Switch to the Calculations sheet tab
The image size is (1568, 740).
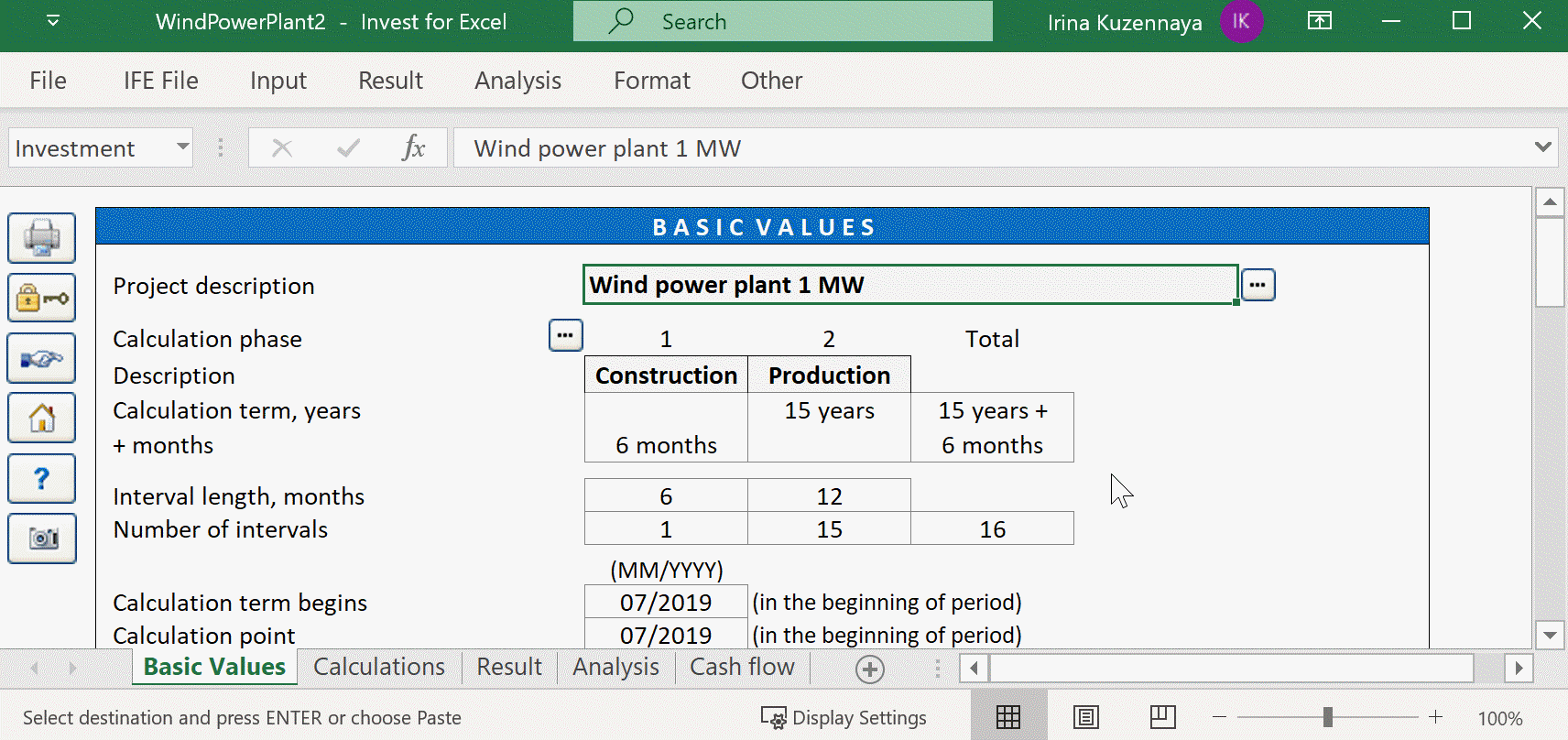[x=379, y=667]
